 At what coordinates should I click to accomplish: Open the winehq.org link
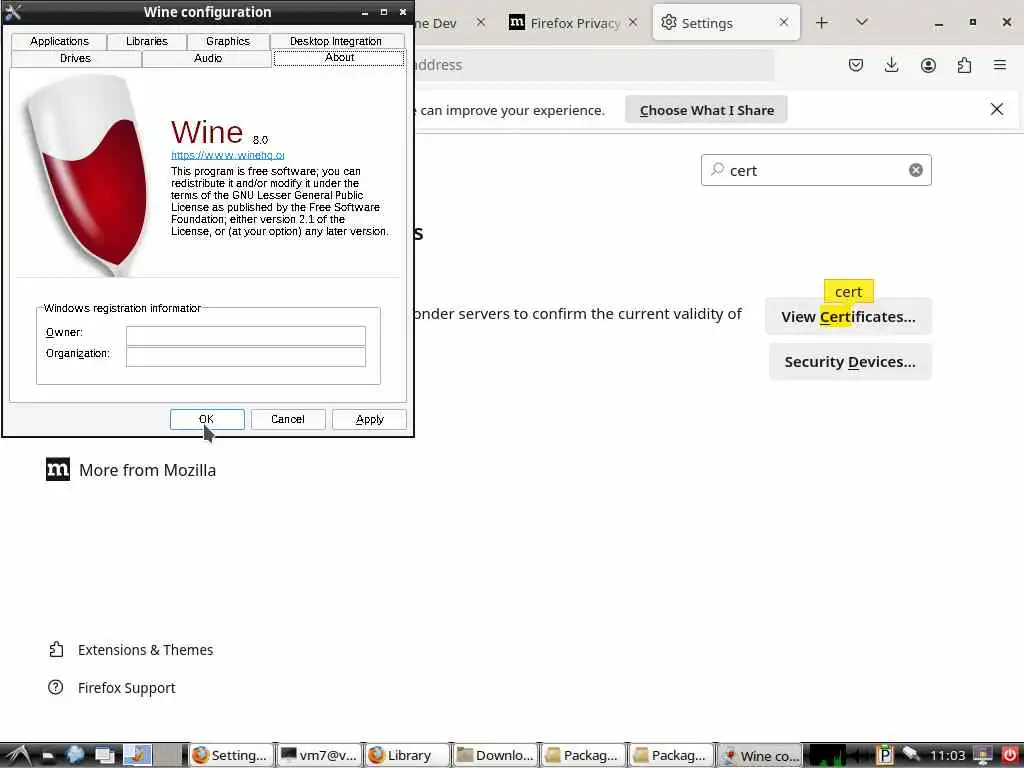coord(227,155)
